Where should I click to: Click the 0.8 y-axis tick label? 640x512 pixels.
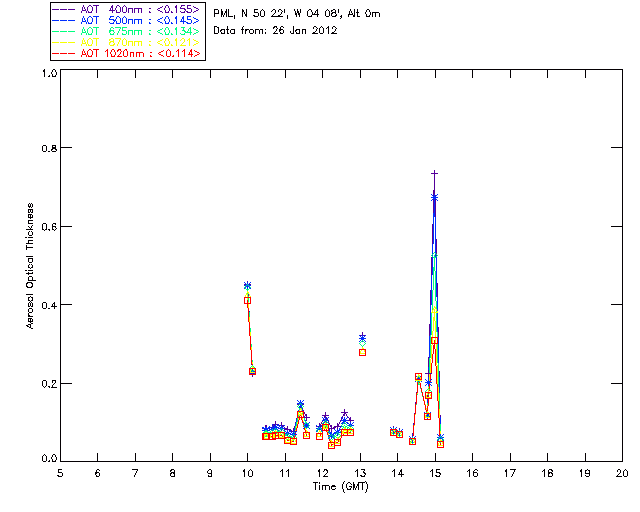(49, 148)
